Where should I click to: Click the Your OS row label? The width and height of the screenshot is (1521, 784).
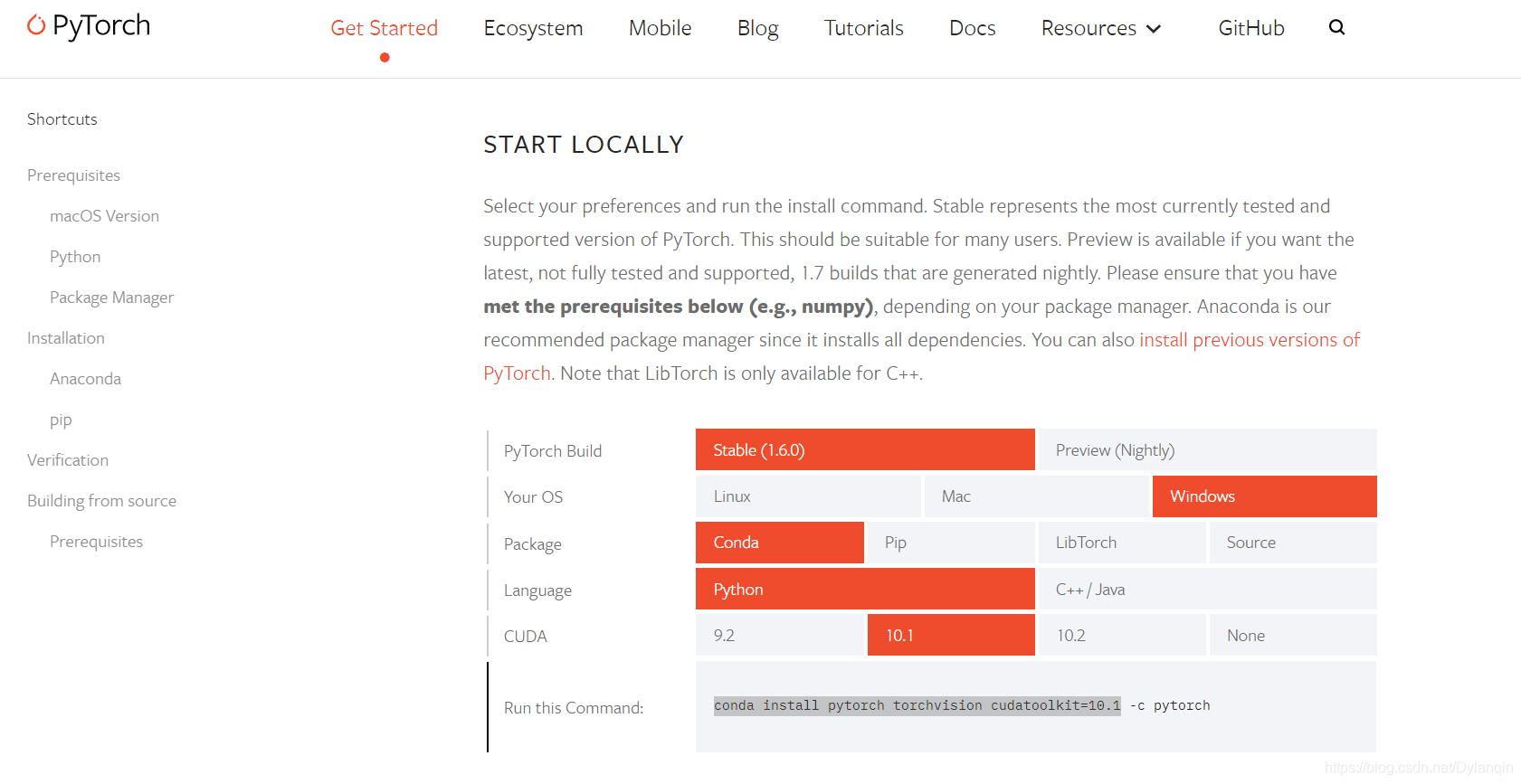click(533, 497)
